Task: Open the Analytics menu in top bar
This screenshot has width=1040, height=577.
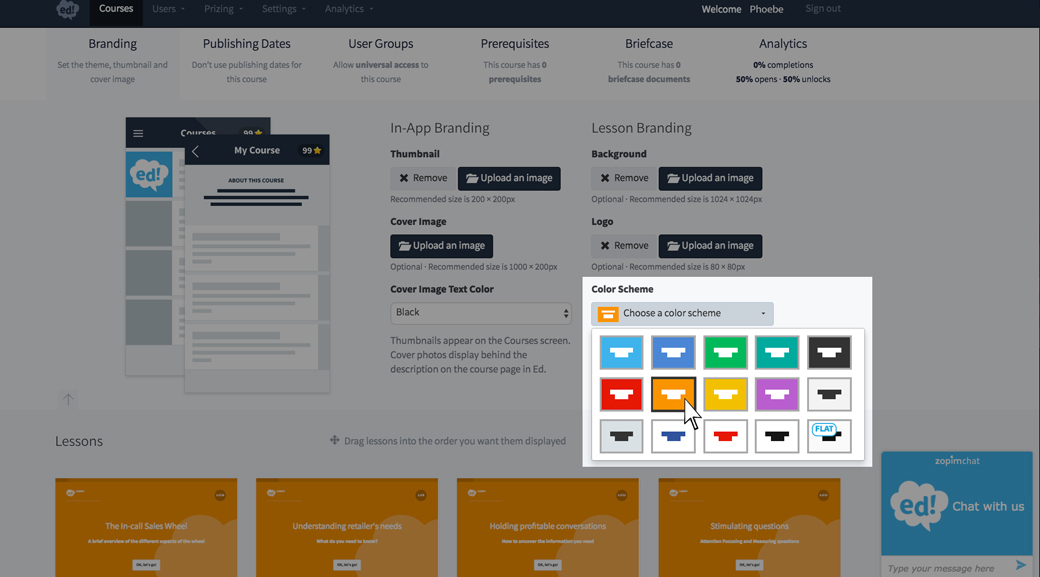Action: click(349, 9)
